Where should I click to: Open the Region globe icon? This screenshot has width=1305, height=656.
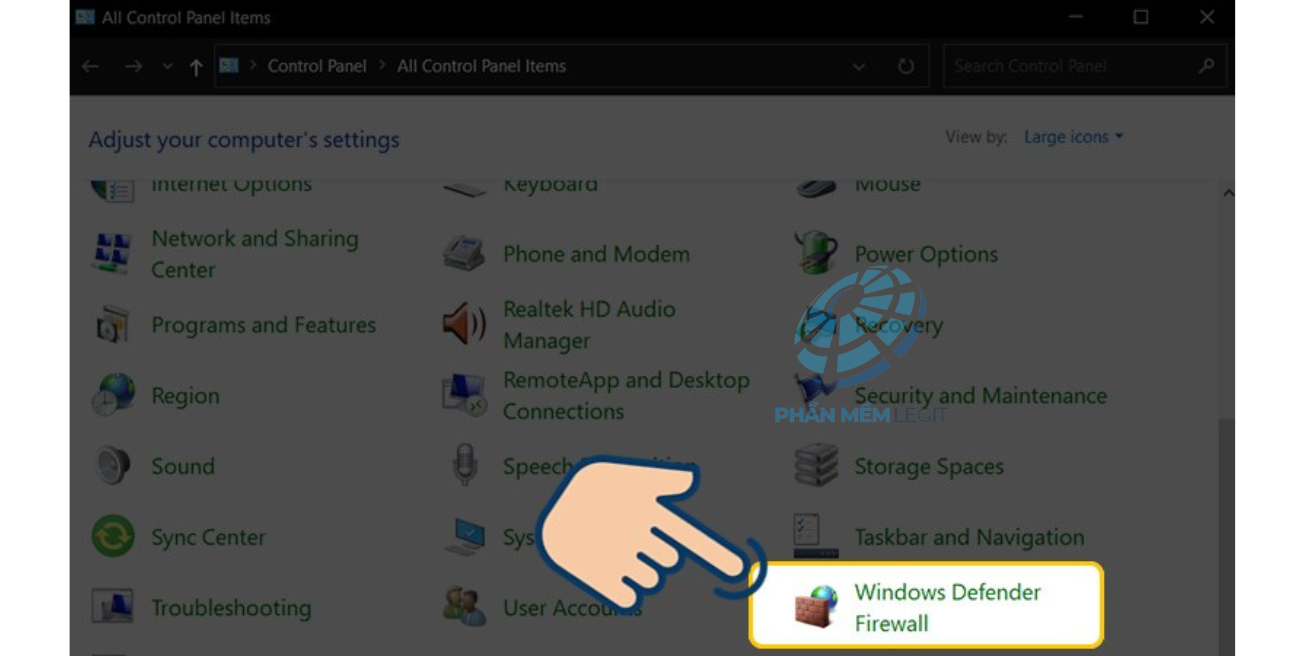112,395
